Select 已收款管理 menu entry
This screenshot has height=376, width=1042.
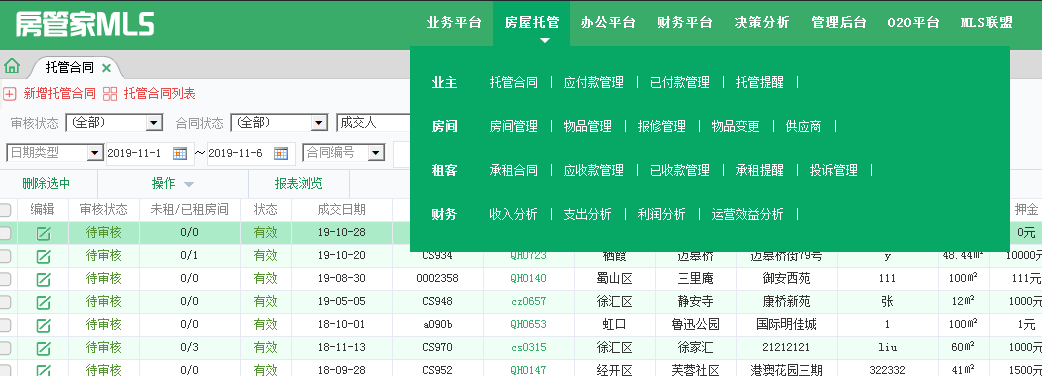coord(680,171)
